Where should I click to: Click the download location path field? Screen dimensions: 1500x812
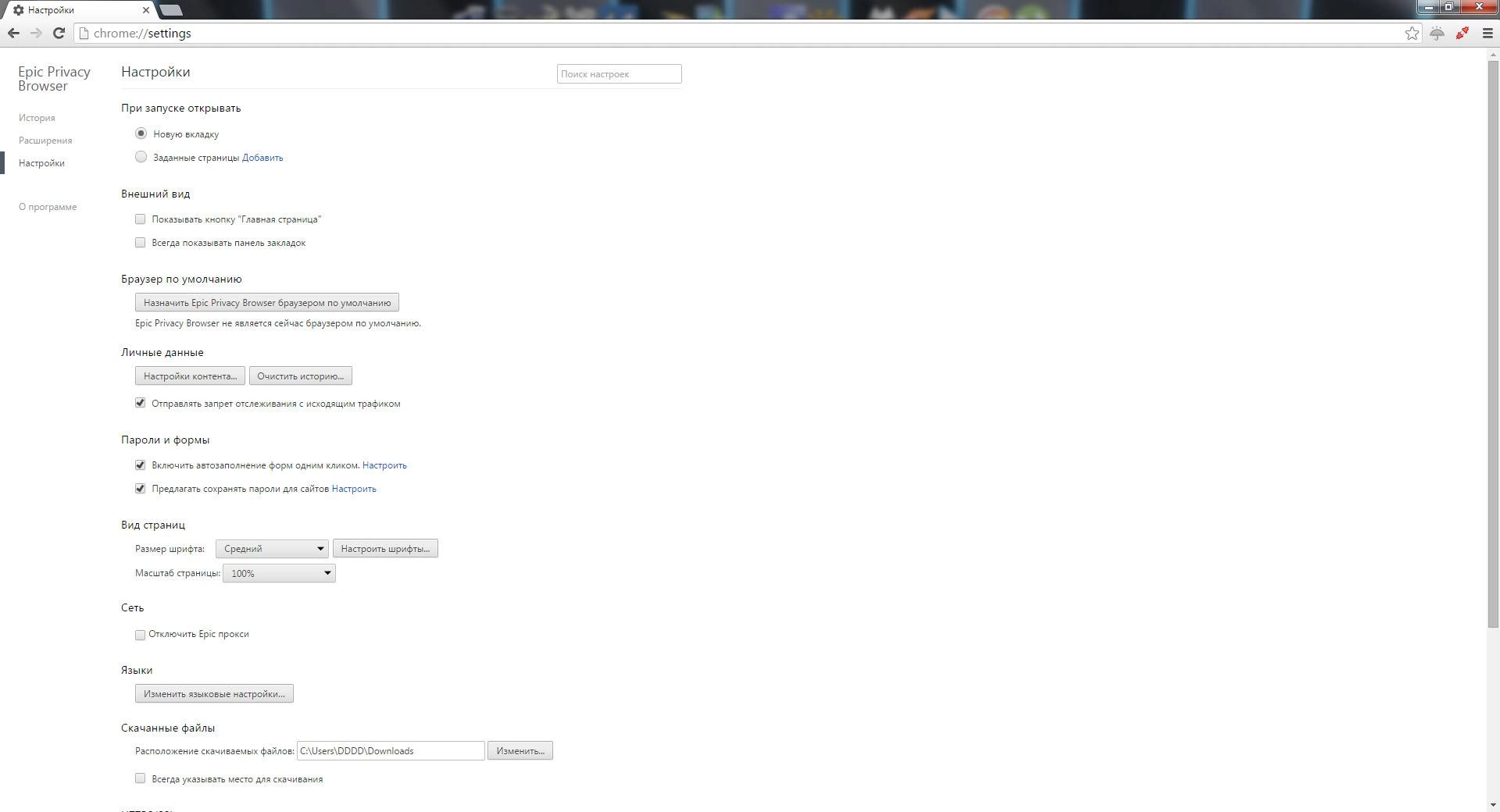click(391, 750)
